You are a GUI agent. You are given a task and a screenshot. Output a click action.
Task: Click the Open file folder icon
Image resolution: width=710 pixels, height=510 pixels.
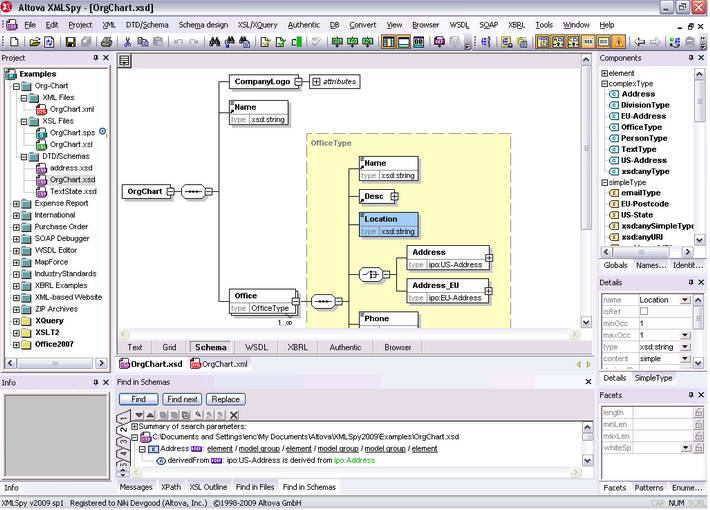tap(33, 42)
